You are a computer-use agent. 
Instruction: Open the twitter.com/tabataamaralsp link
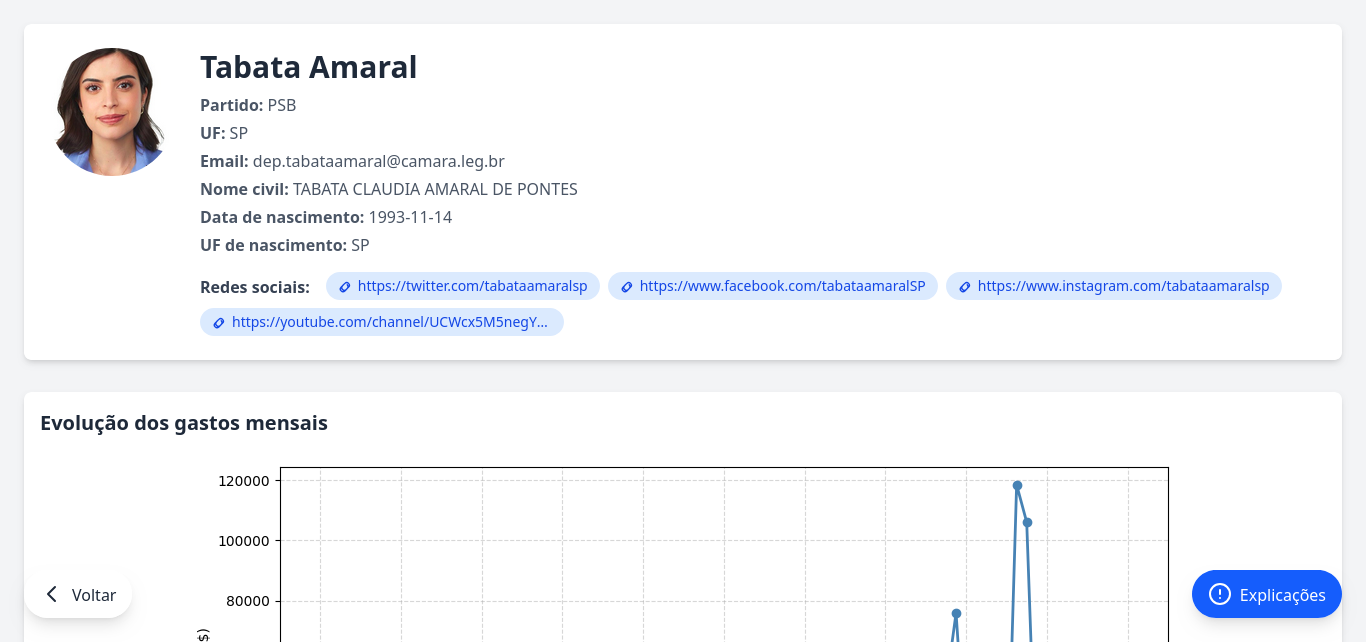[472, 286]
